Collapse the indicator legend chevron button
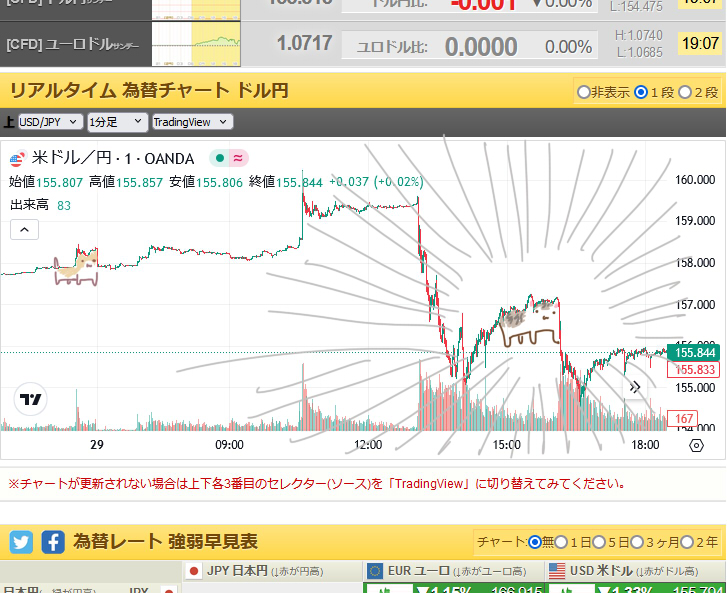The height and width of the screenshot is (593, 727). pos(25,230)
